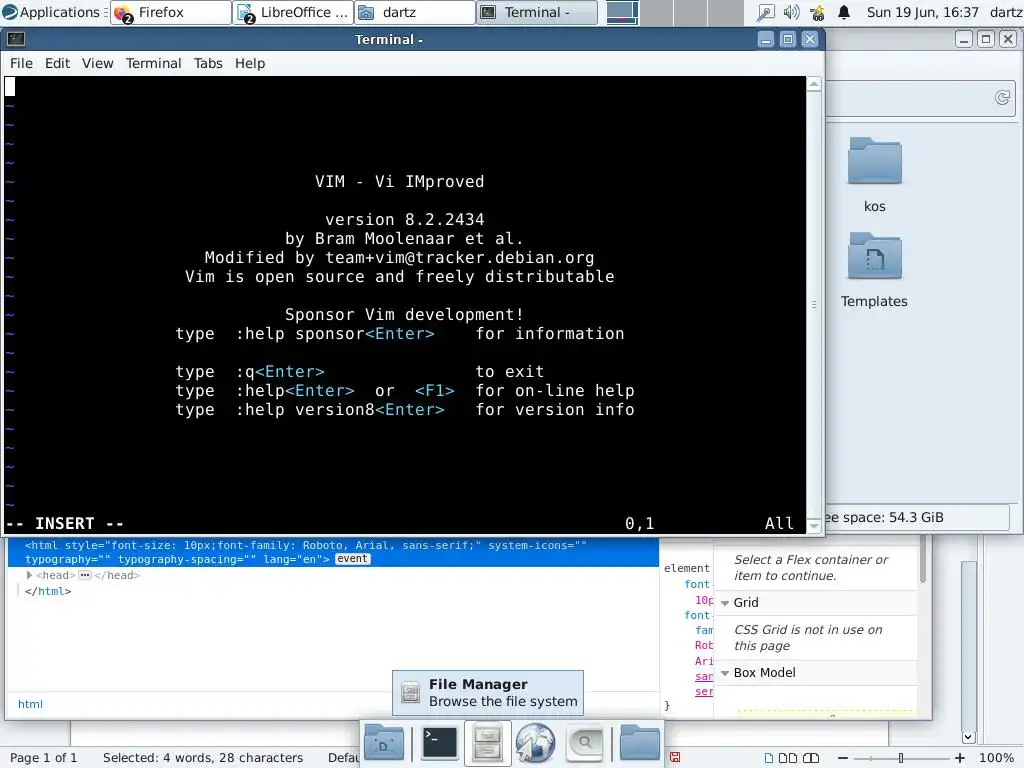This screenshot has height=768, width=1024.
Task: Select the highlighted html element line in inspector
Action: pos(333,552)
